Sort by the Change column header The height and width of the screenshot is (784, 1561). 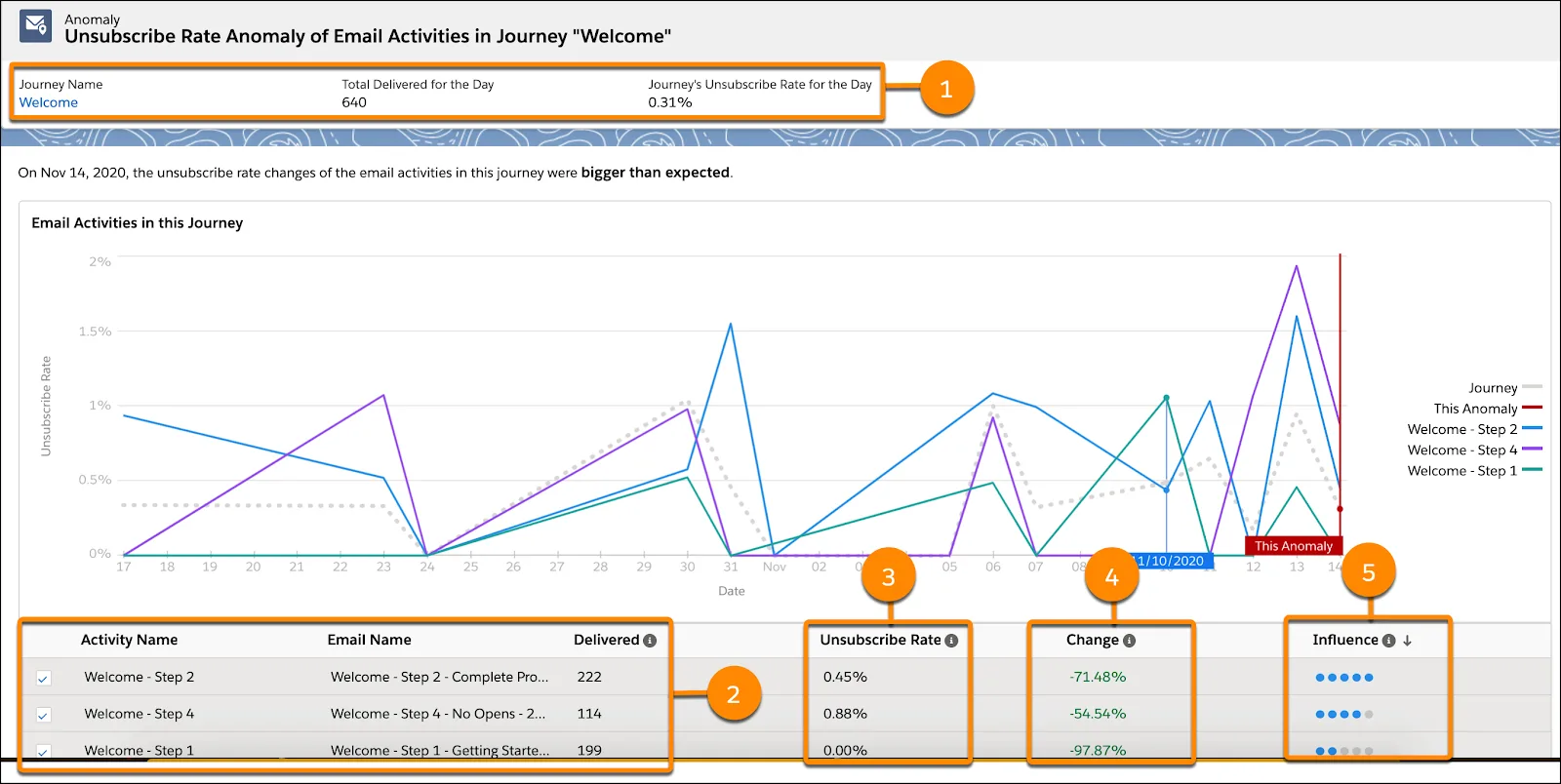(1092, 640)
